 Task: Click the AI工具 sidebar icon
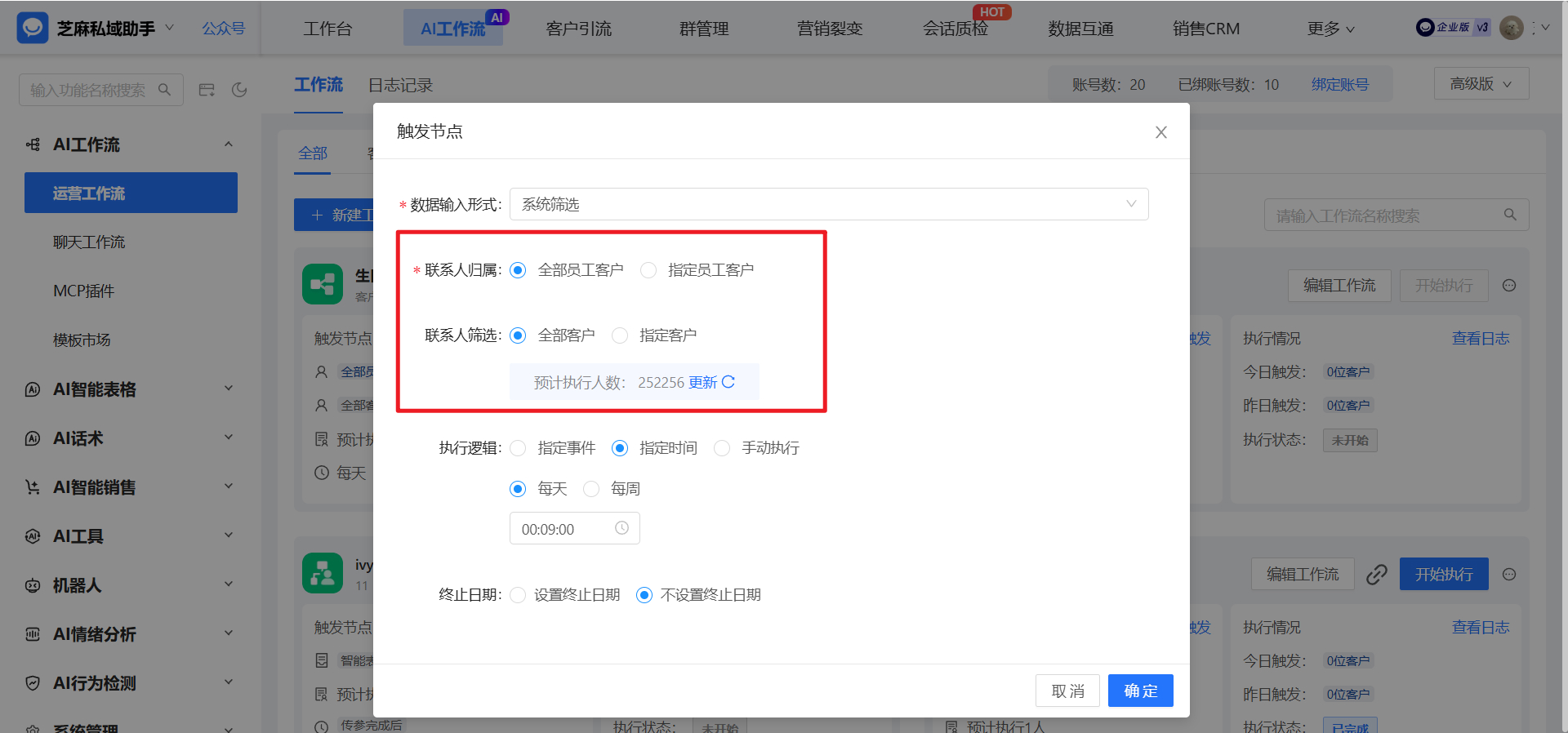[x=33, y=536]
